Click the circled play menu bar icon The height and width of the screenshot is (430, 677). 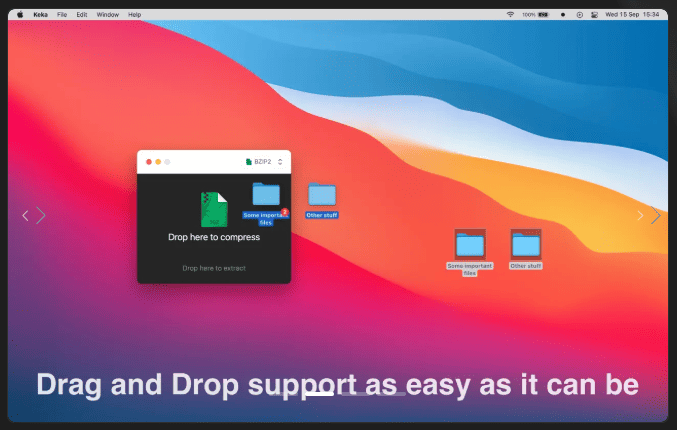tap(579, 15)
